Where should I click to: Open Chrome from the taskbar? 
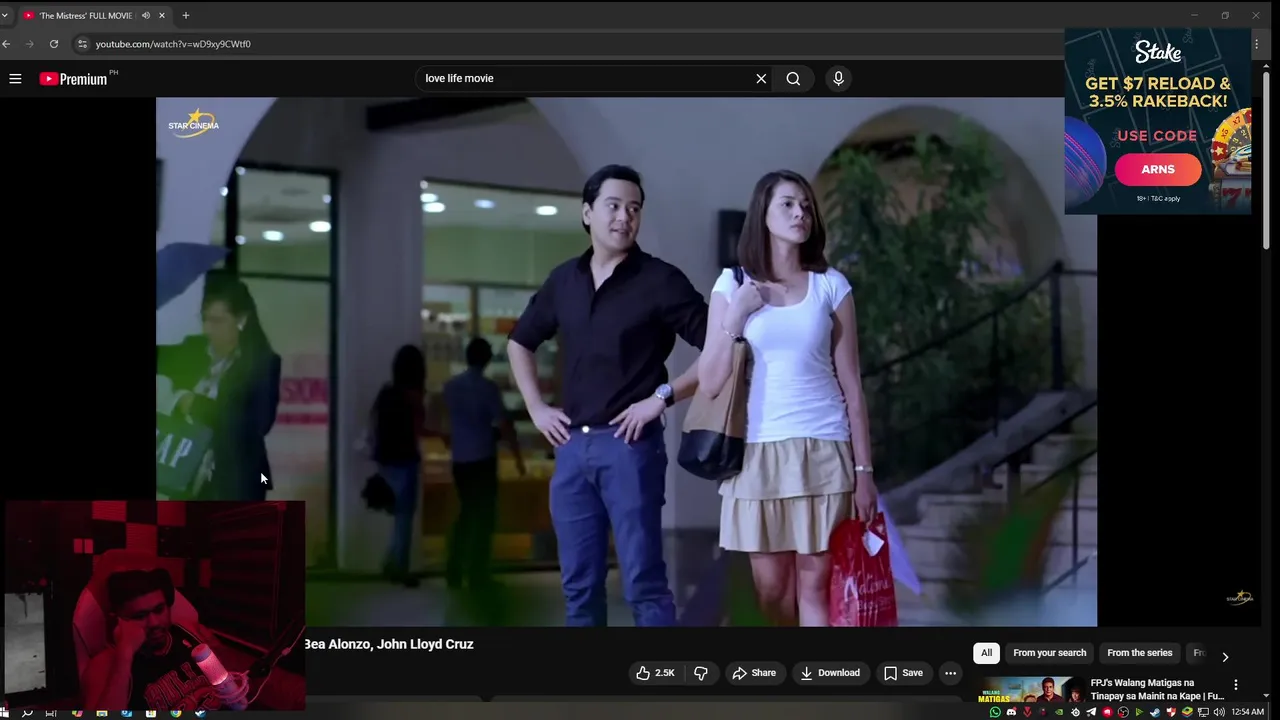click(176, 712)
